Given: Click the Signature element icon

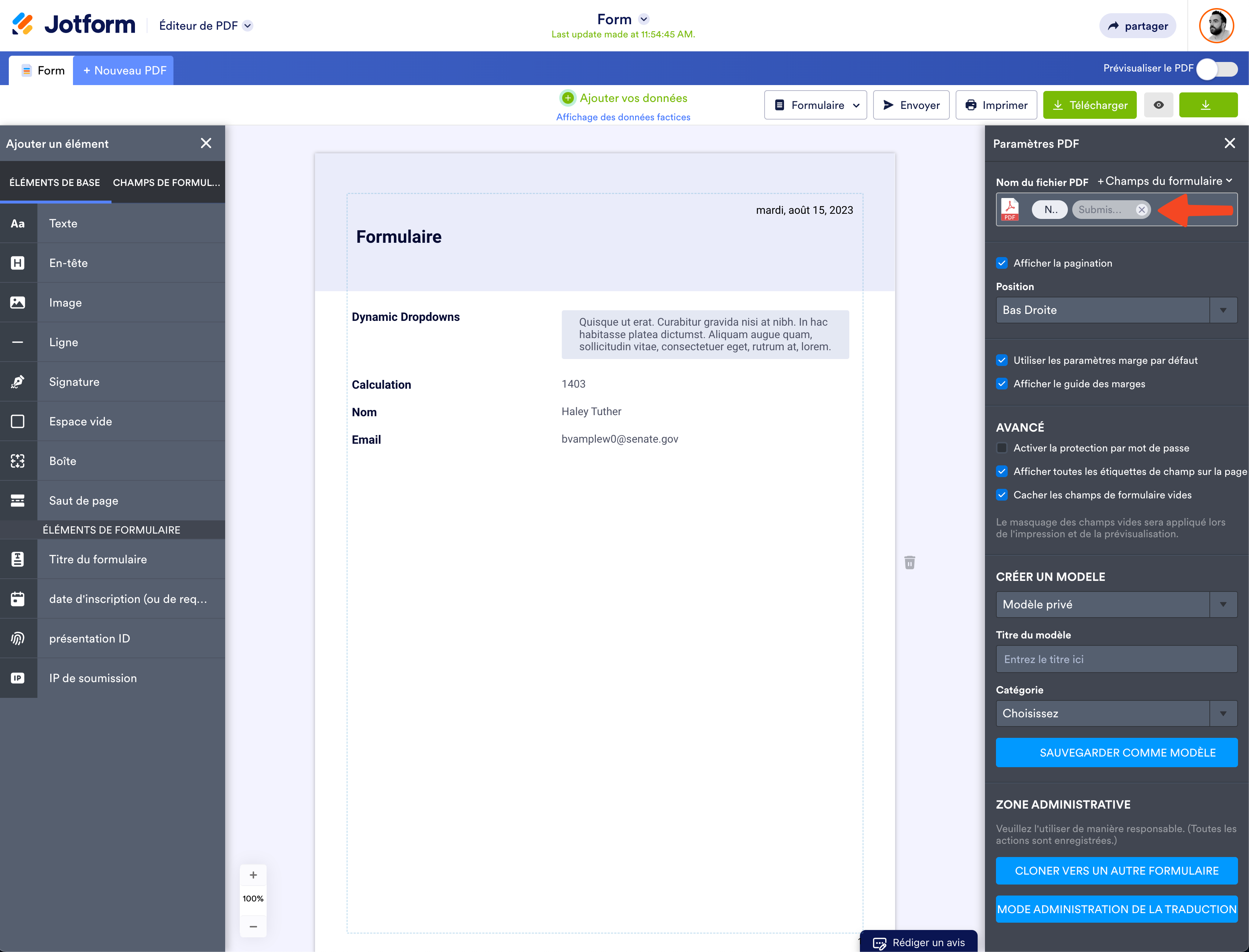Looking at the screenshot, I should [x=18, y=382].
